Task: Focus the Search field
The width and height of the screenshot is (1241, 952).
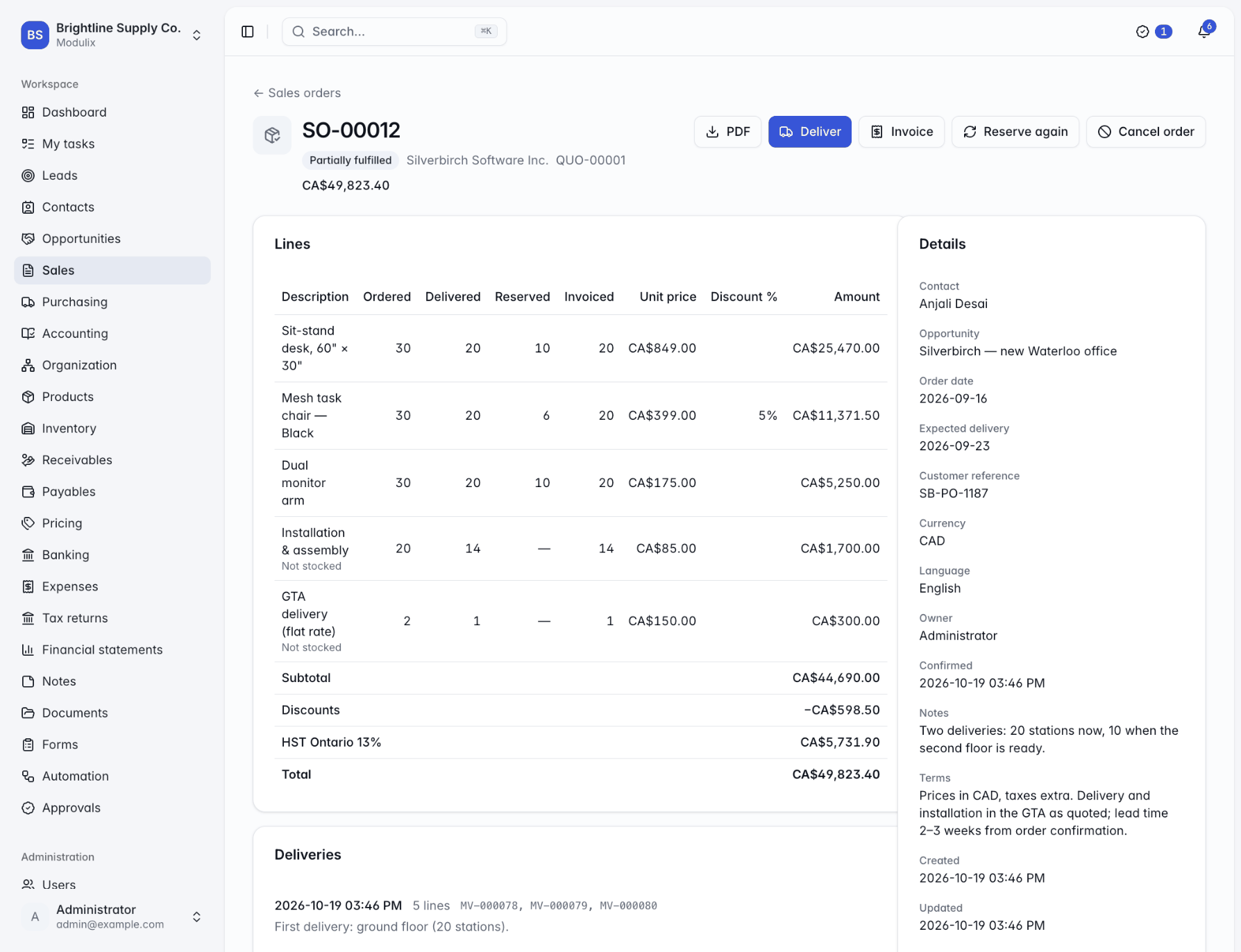Action: 394,32
